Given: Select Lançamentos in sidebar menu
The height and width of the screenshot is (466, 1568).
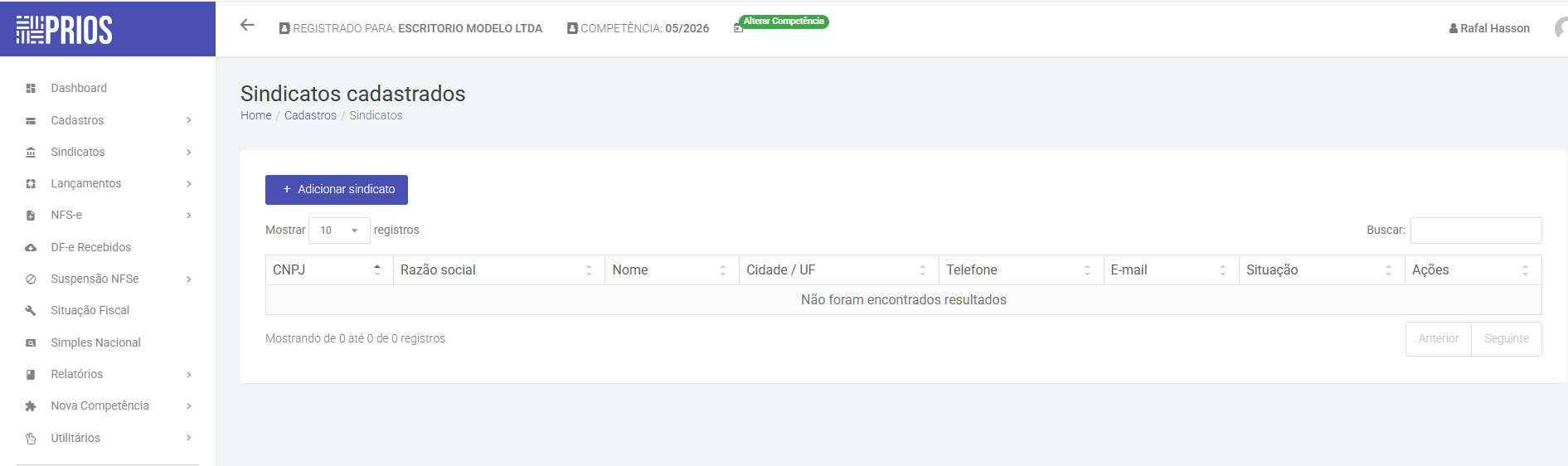Looking at the screenshot, I should click(86, 183).
